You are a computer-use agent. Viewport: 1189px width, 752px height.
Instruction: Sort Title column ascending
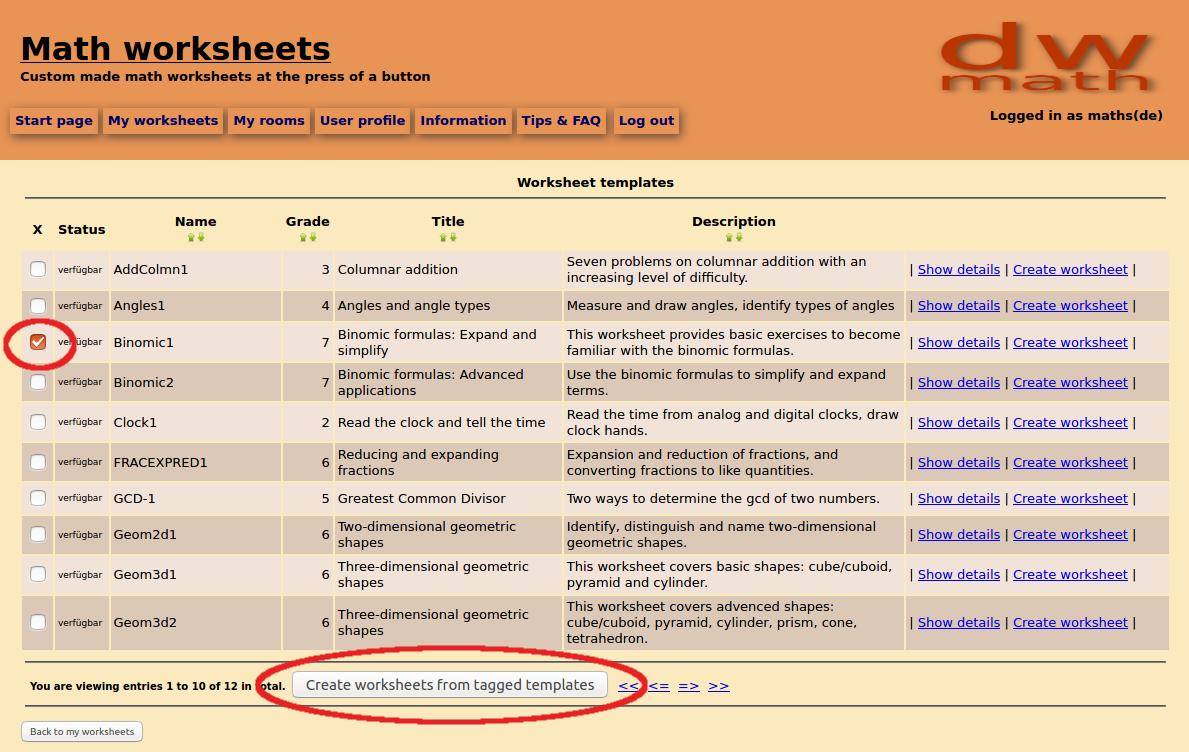click(442, 237)
